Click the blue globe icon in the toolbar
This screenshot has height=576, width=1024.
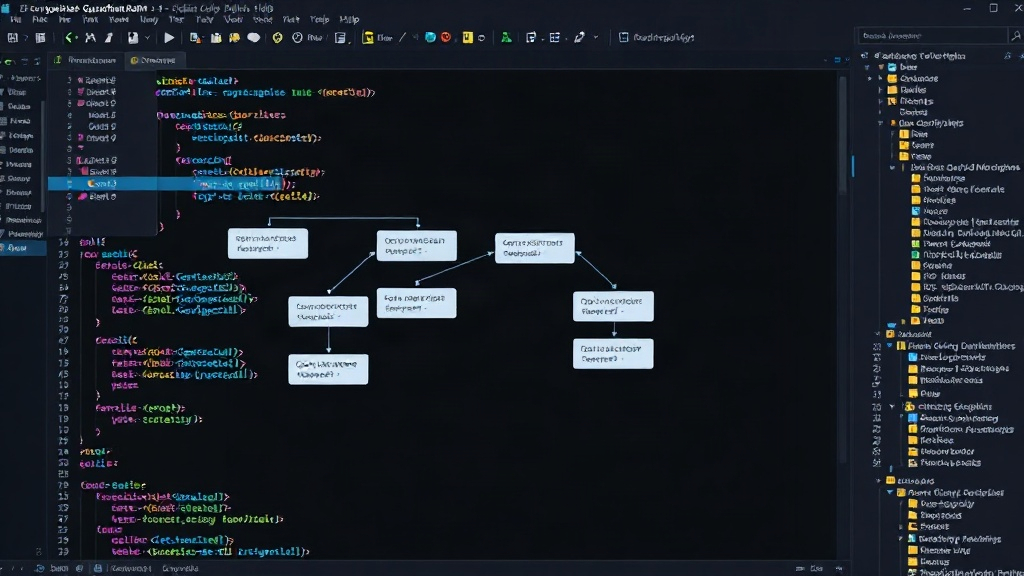(x=430, y=38)
